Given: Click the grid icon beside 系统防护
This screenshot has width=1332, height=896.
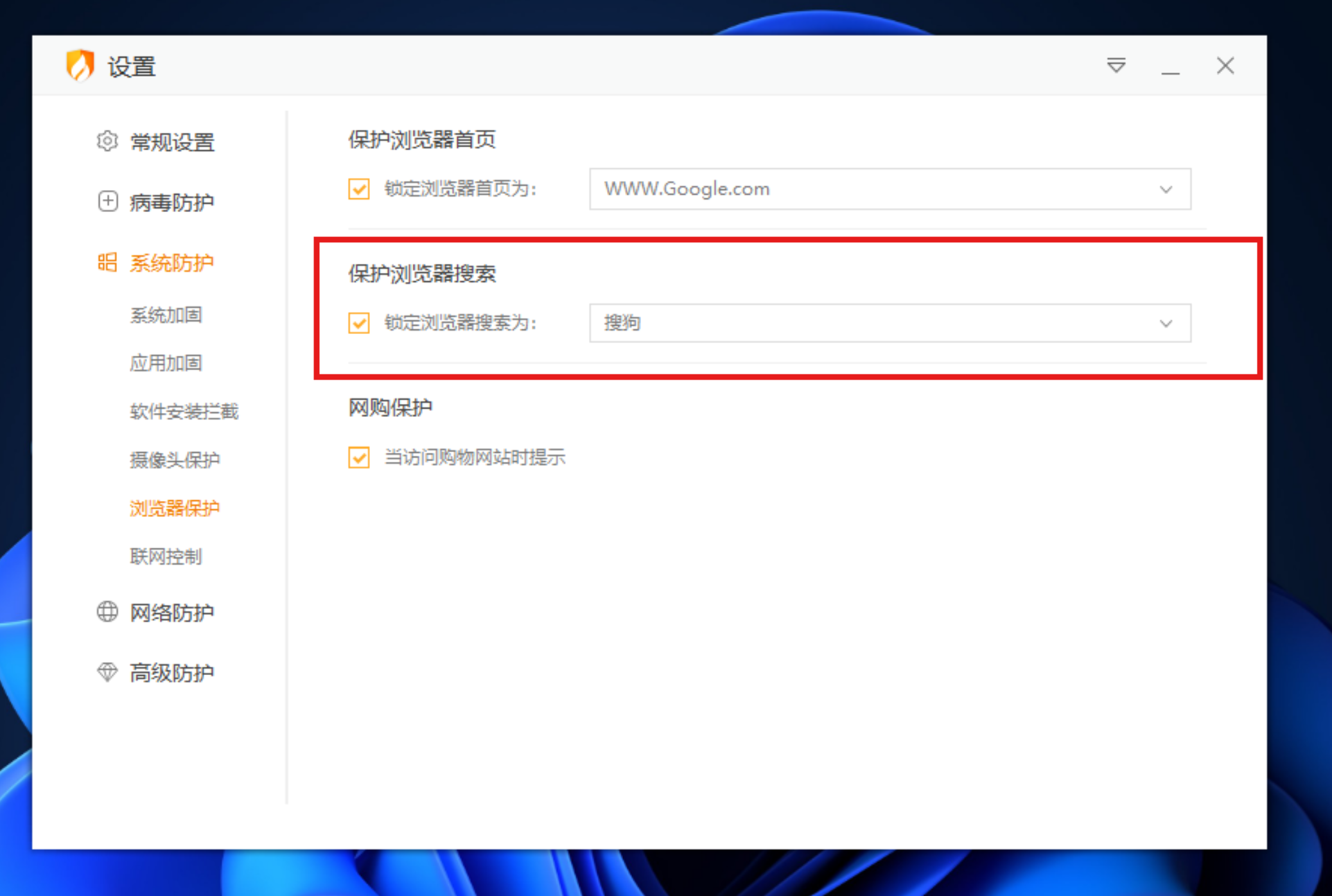Looking at the screenshot, I should (x=107, y=262).
